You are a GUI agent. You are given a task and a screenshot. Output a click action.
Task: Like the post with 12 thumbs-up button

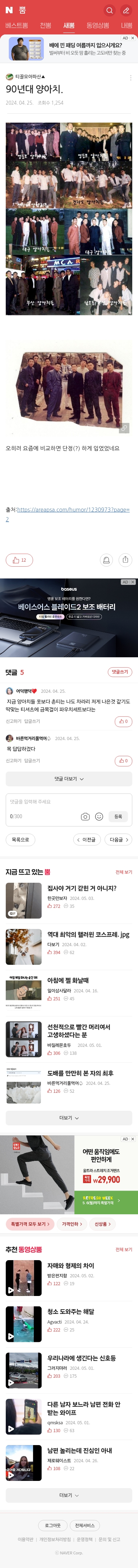pyautogui.click(x=19, y=560)
